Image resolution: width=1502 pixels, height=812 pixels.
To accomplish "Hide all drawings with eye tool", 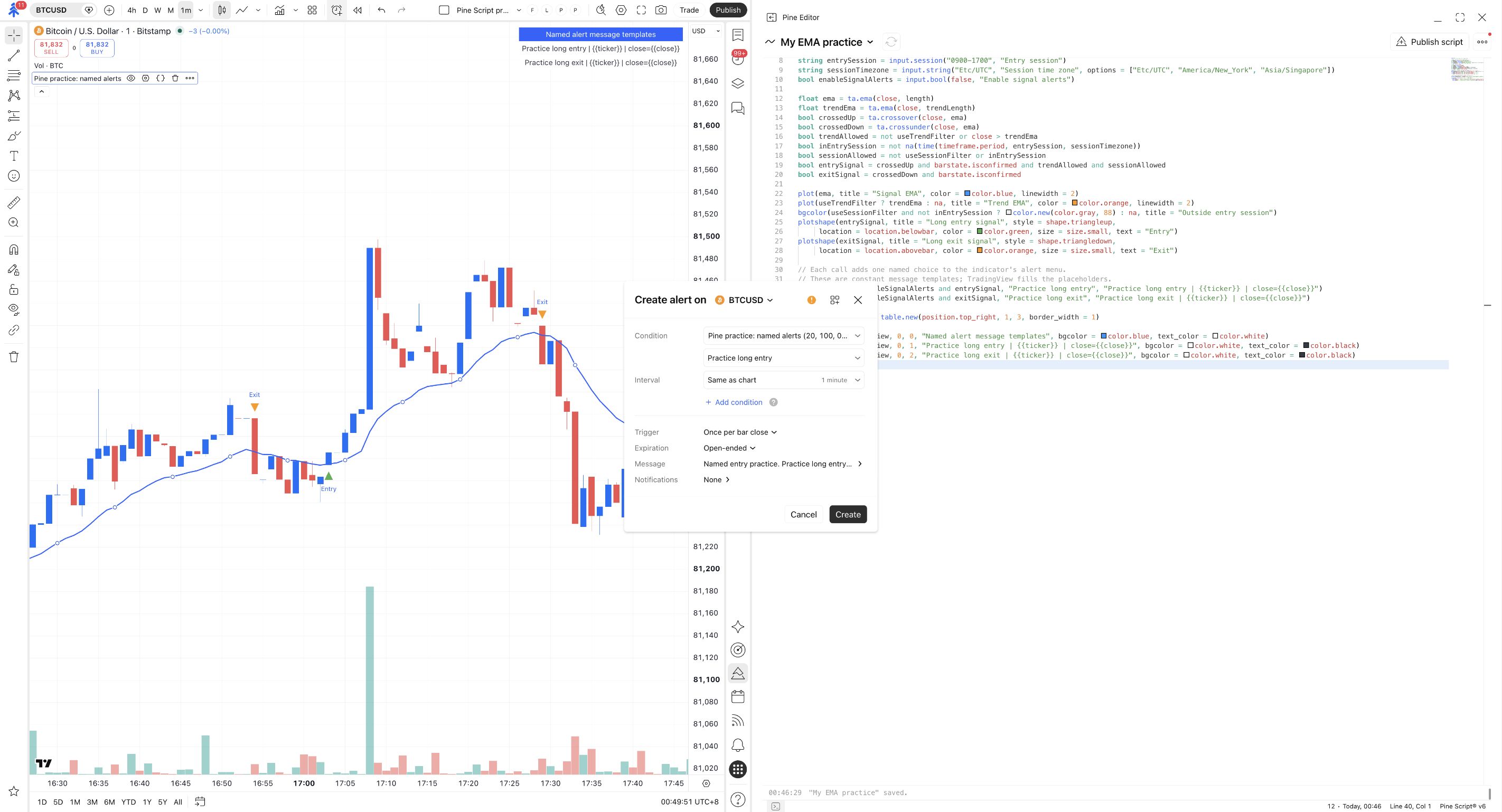I will tap(14, 309).
